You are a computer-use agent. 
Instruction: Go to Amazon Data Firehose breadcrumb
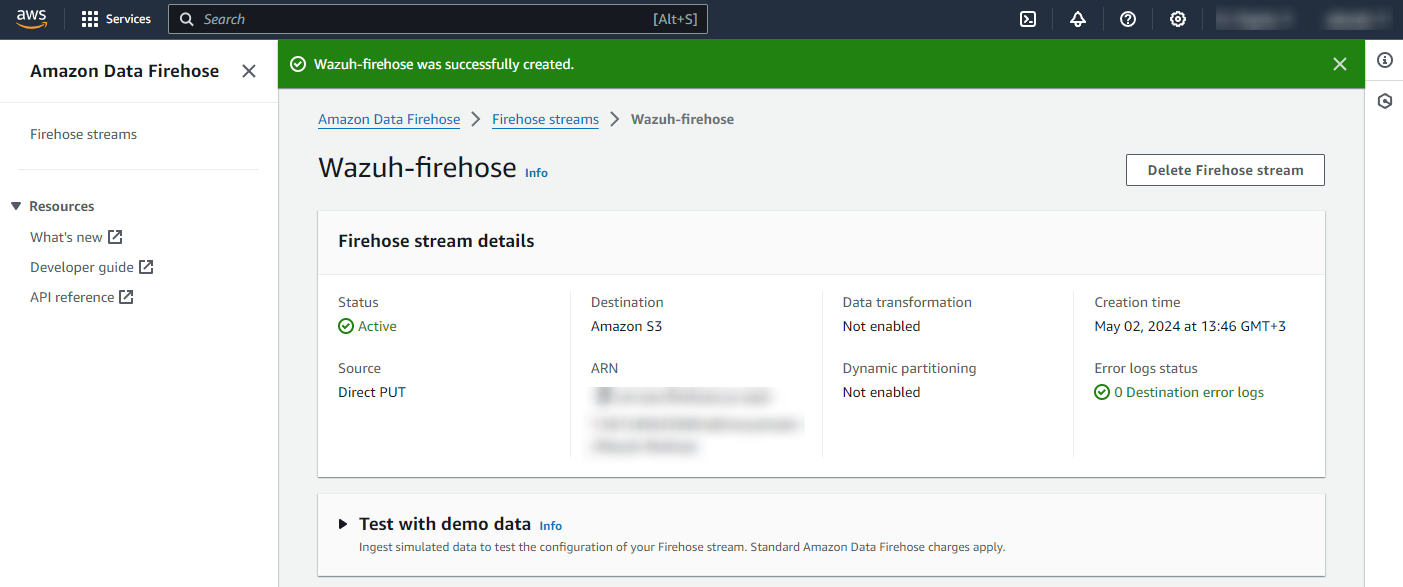point(389,119)
